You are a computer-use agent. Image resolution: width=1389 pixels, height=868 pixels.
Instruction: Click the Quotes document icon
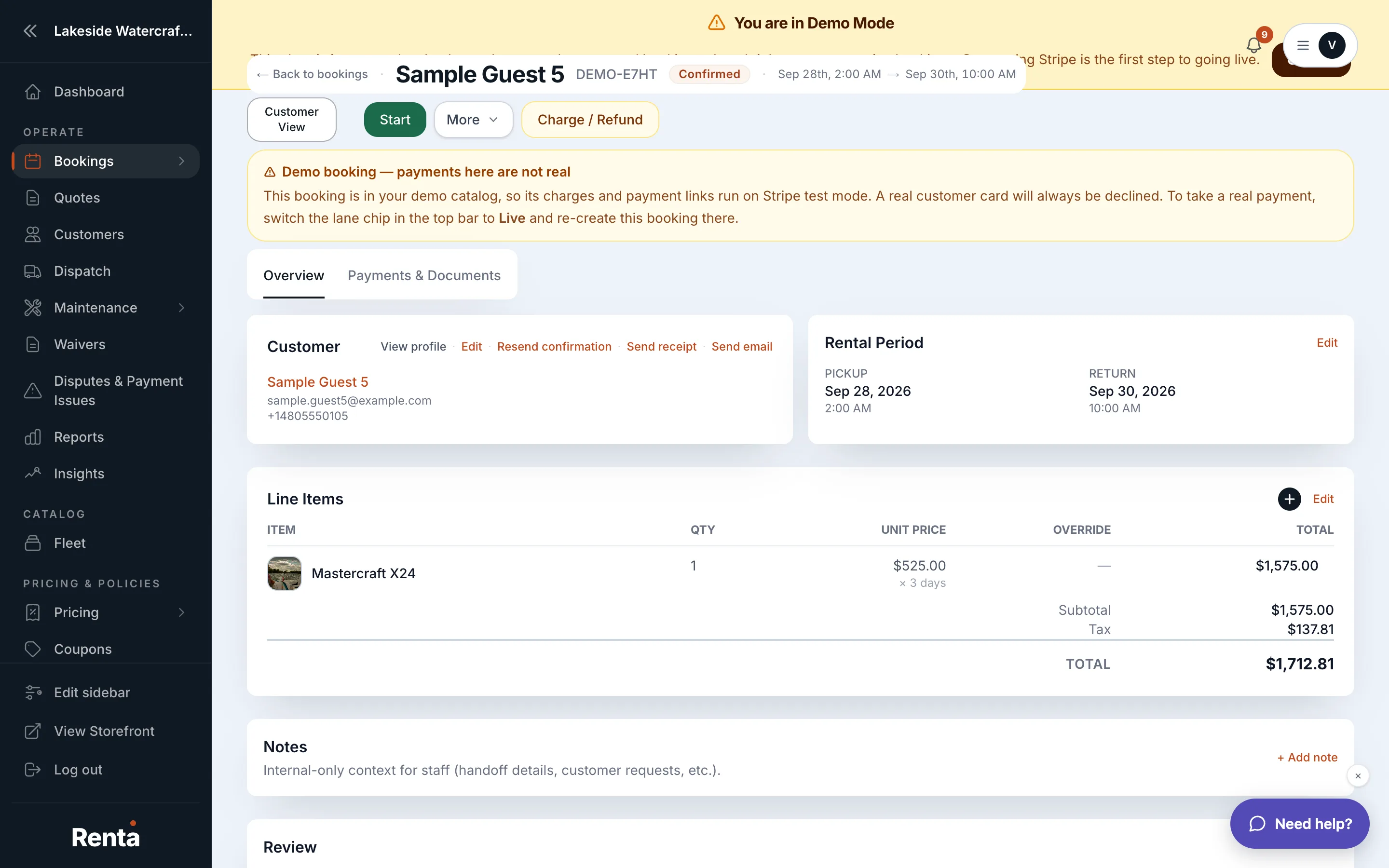tap(33, 198)
